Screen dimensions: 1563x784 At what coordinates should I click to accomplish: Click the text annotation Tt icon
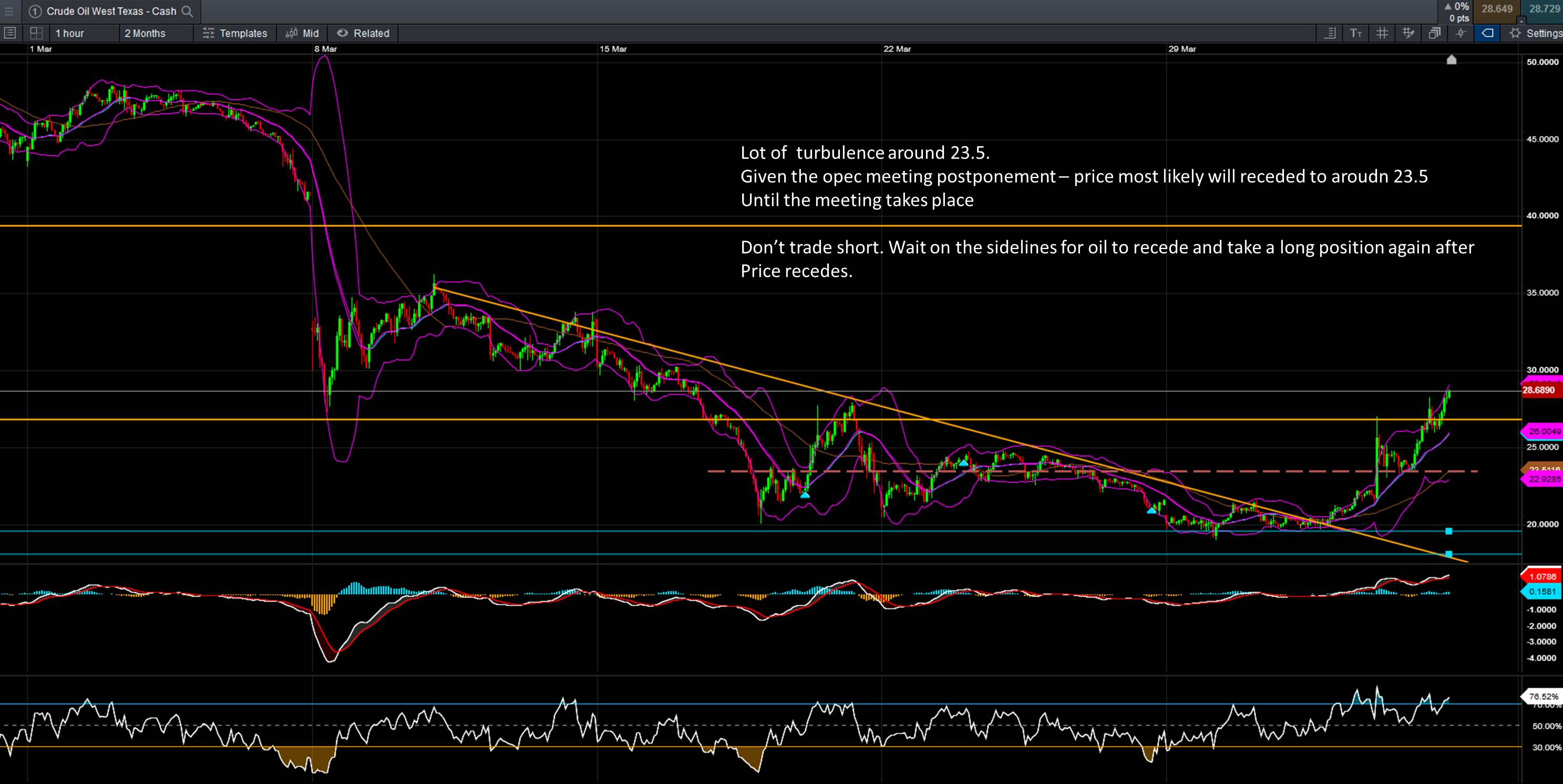pyautogui.click(x=1356, y=34)
